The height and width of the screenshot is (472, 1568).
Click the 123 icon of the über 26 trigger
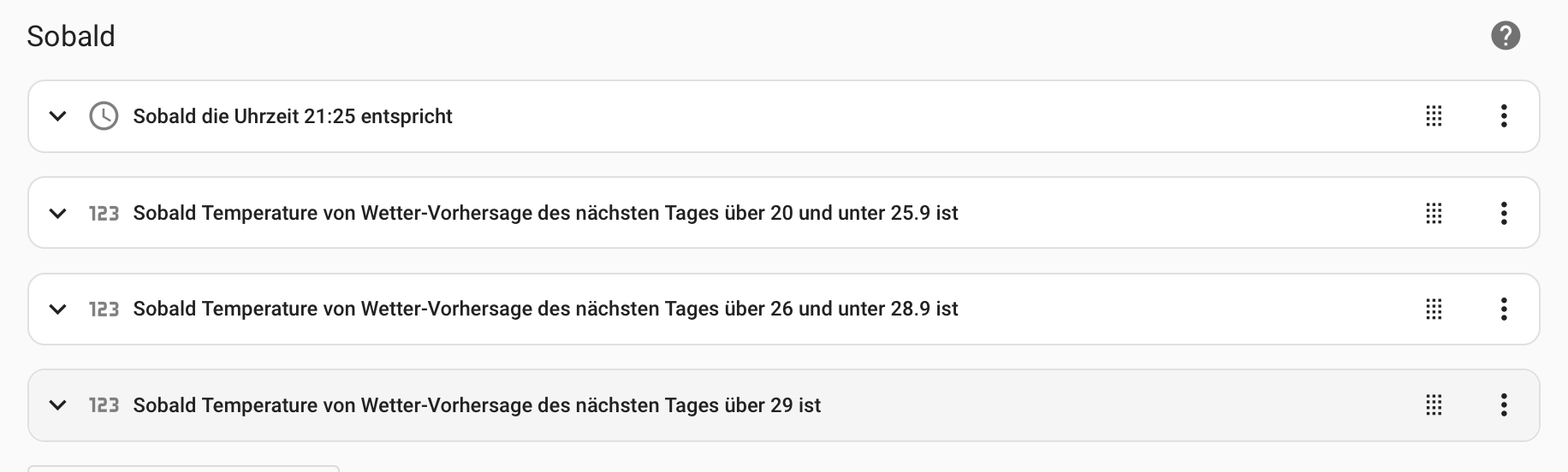pos(104,310)
